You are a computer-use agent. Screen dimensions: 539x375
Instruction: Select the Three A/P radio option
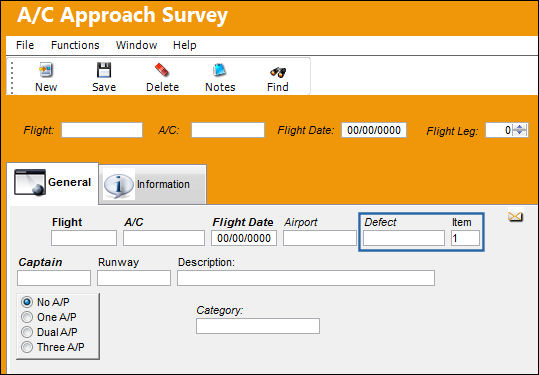[27, 347]
